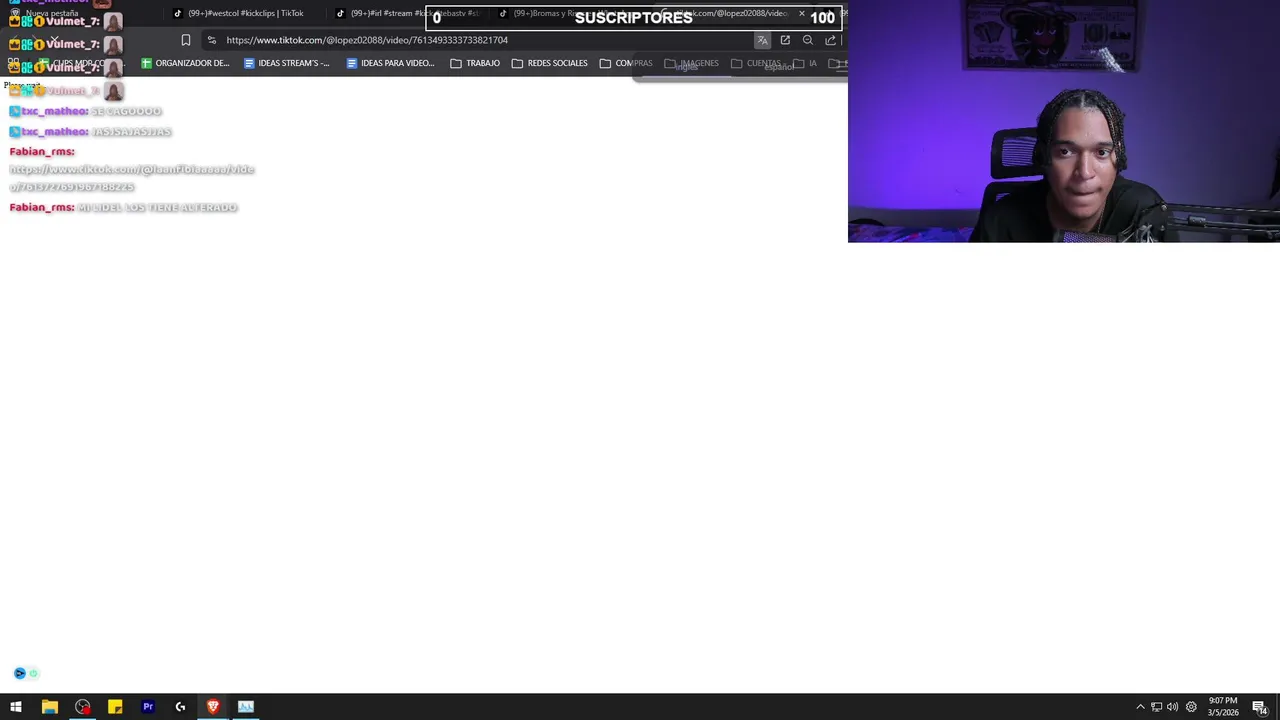Open the monitor graph app in taskbar

click(246, 707)
